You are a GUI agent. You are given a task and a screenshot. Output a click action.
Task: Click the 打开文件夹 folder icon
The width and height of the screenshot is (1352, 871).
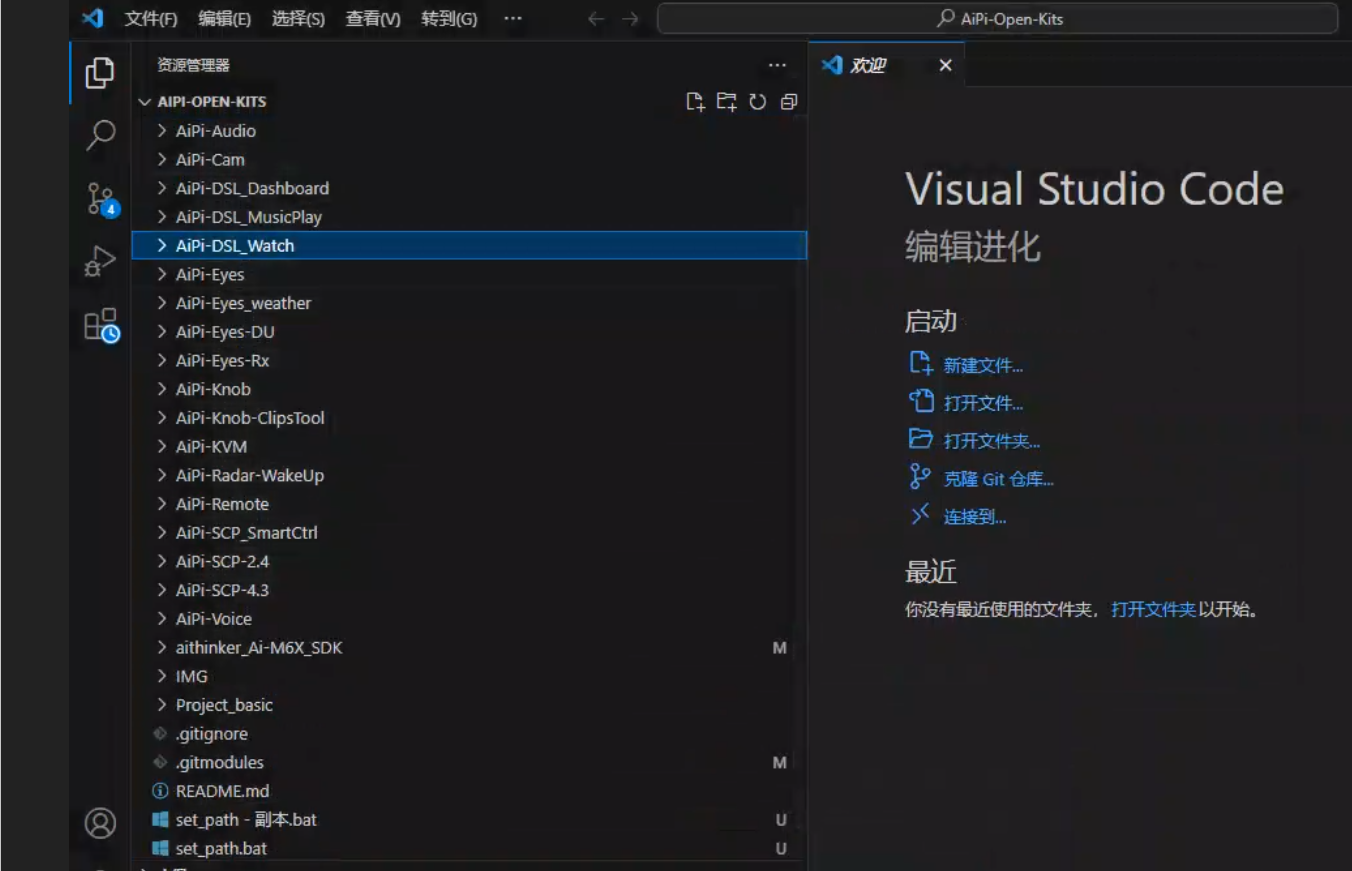coord(920,438)
